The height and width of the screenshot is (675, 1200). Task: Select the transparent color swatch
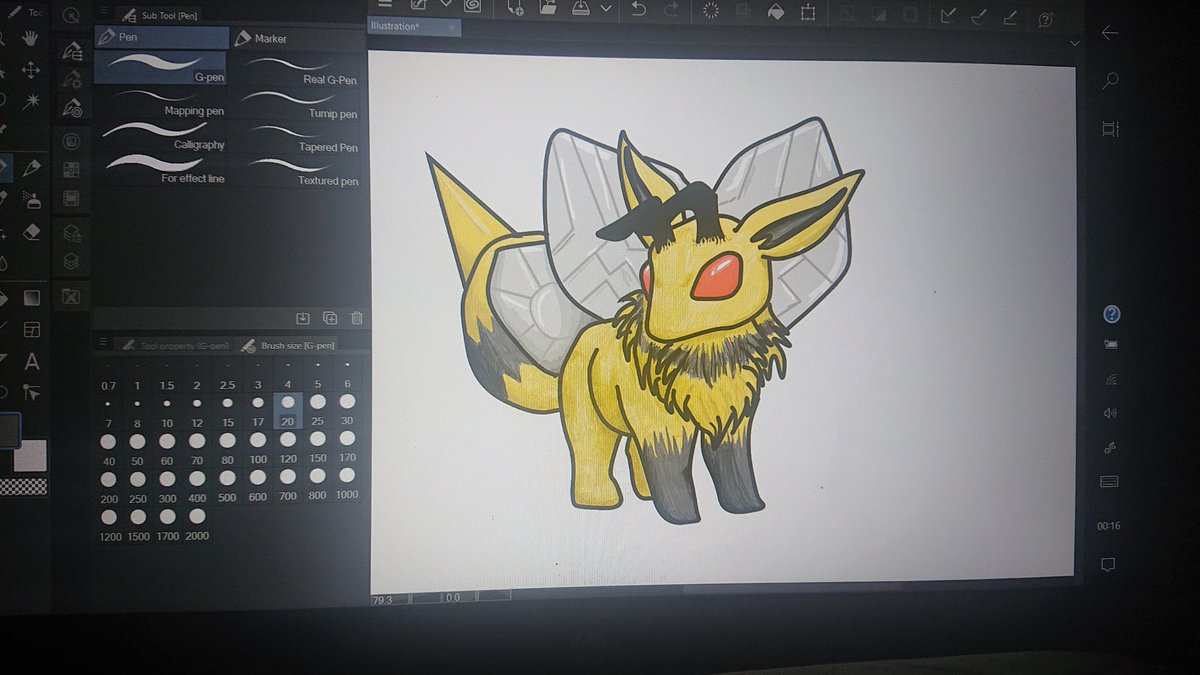coord(23,487)
